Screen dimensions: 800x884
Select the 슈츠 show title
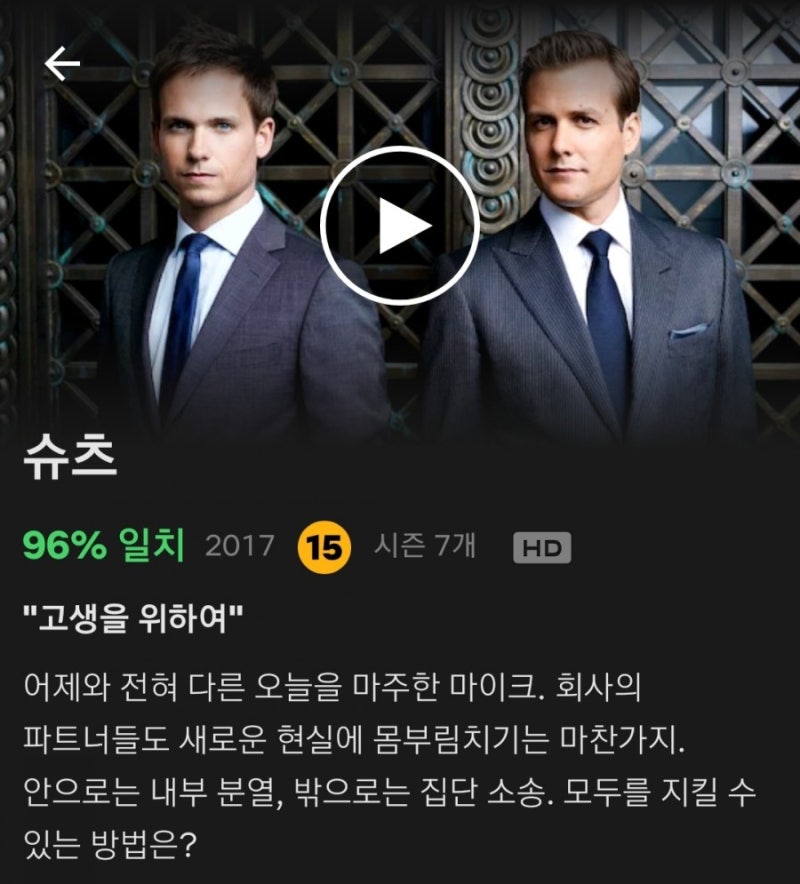coord(70,457)
